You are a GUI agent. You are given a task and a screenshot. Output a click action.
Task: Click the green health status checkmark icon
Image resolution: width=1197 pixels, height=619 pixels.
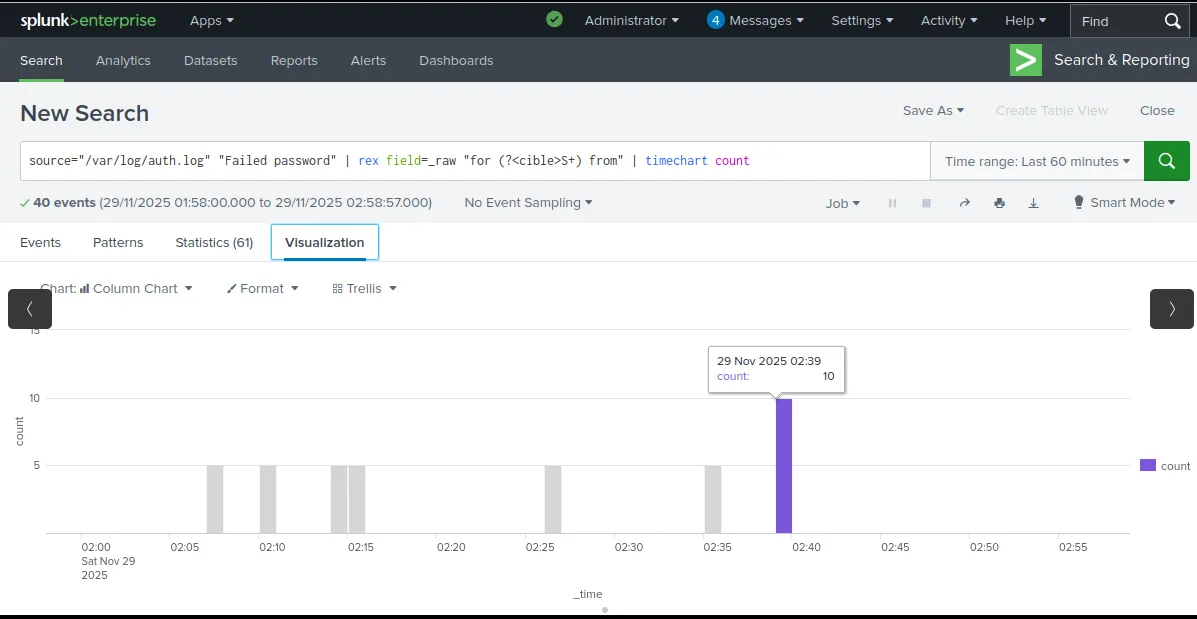point(554,20)
